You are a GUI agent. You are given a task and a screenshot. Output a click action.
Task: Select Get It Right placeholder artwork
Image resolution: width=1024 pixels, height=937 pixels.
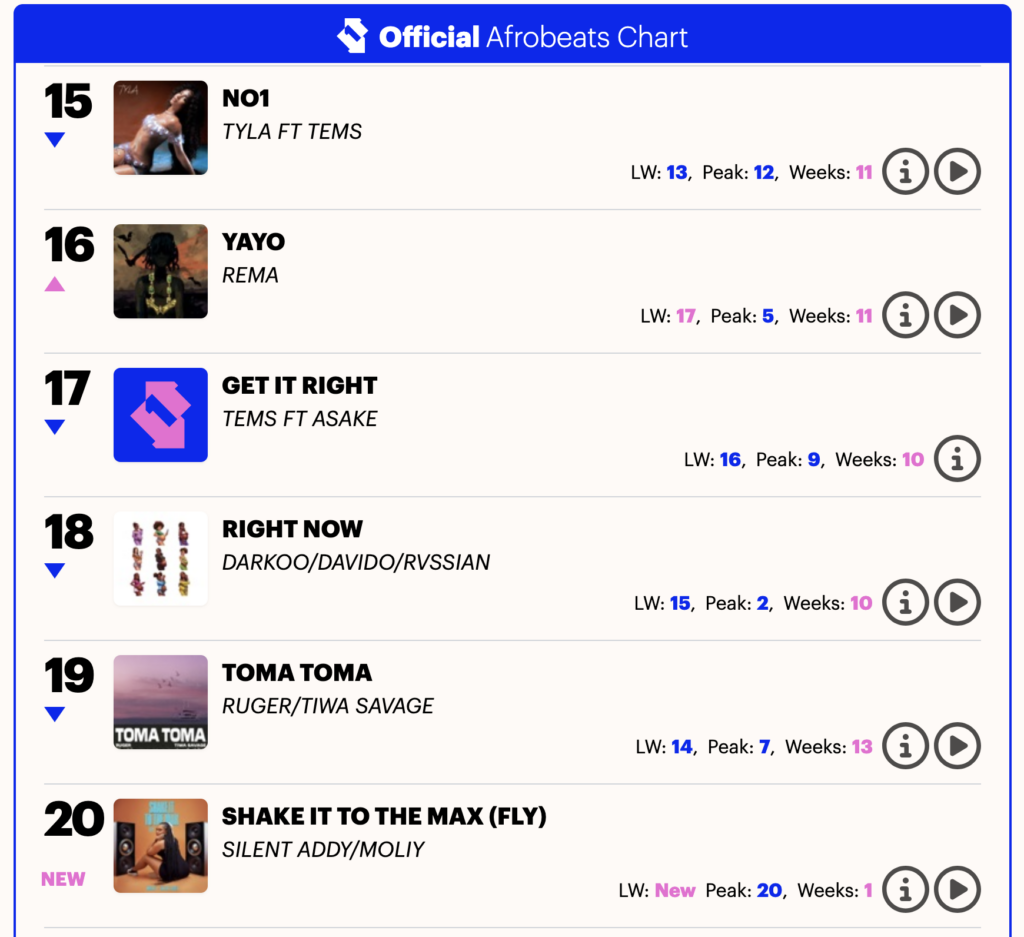(161, 415)
